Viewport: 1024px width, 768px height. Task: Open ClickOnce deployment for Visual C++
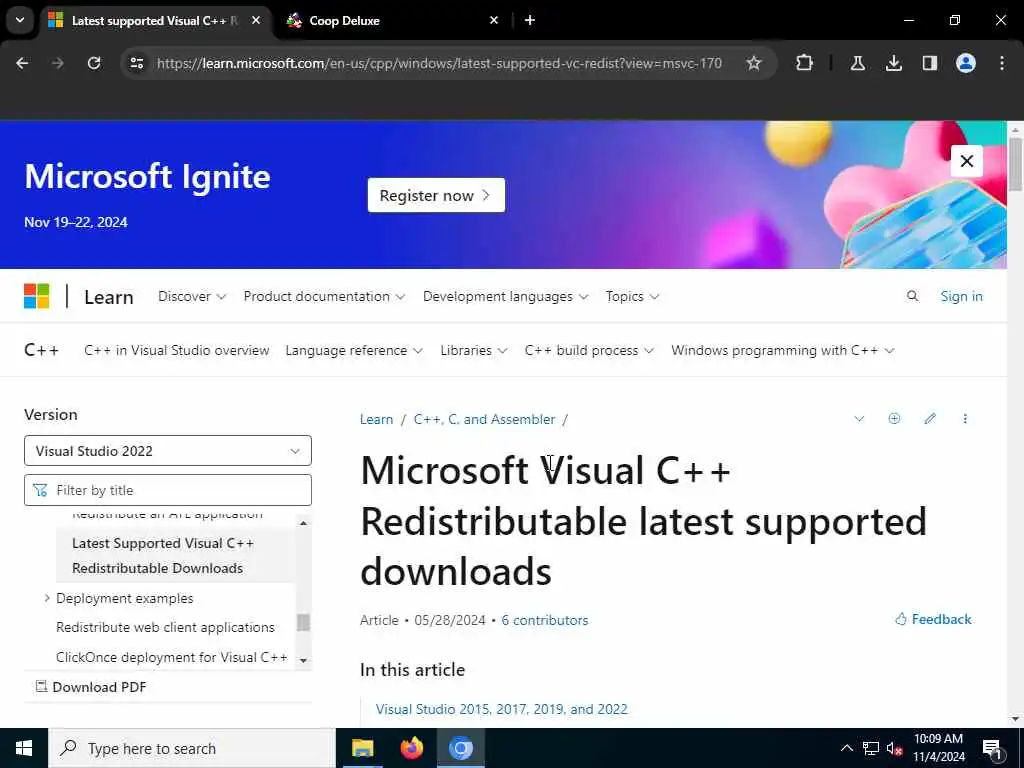pyautogui.click(x=172, y=657)
